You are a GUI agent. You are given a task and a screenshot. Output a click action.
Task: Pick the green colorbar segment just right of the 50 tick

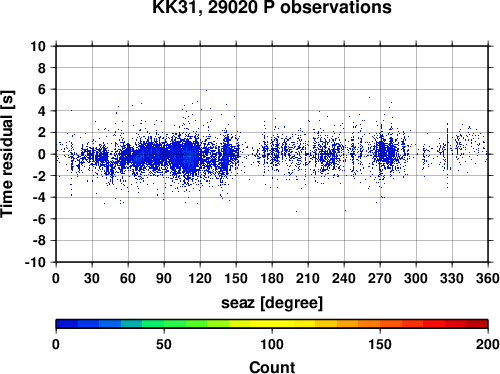tap(175, 324)
